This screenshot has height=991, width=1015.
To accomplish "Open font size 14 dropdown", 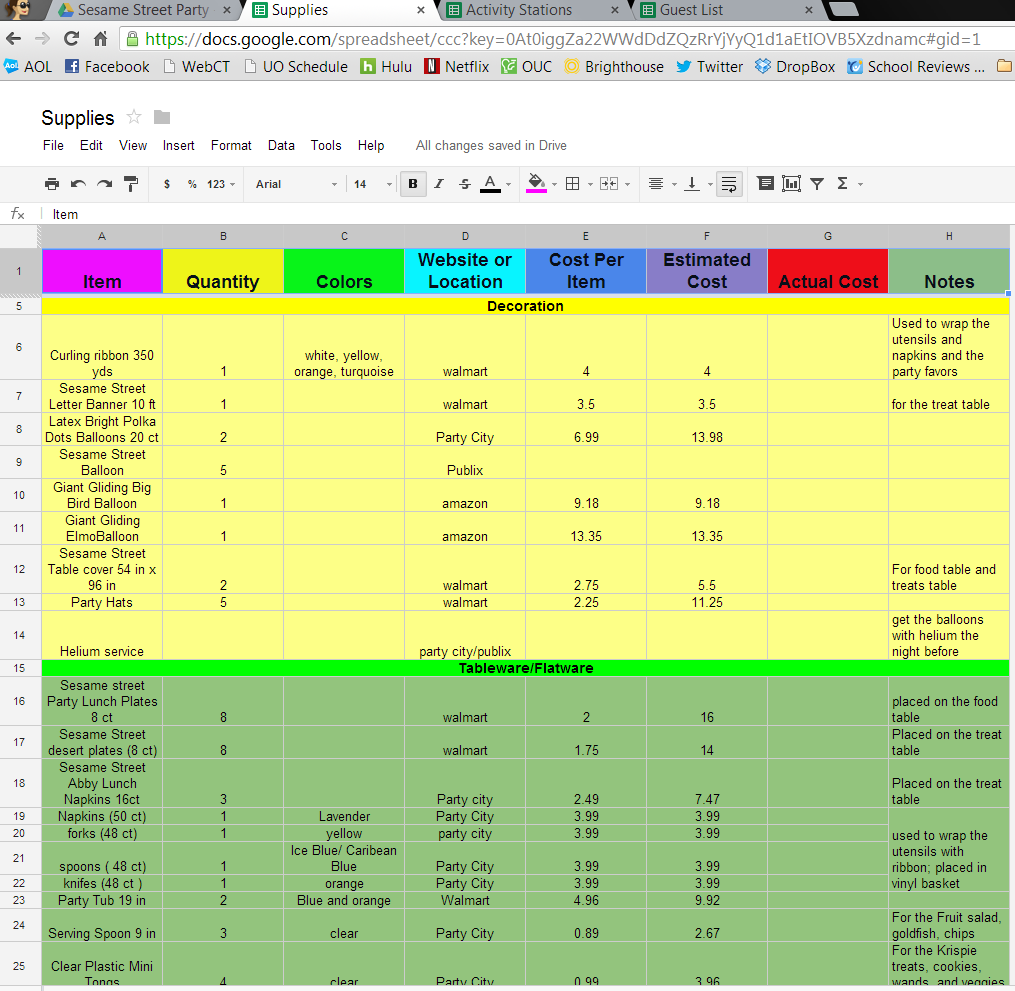I will (373, 184).
